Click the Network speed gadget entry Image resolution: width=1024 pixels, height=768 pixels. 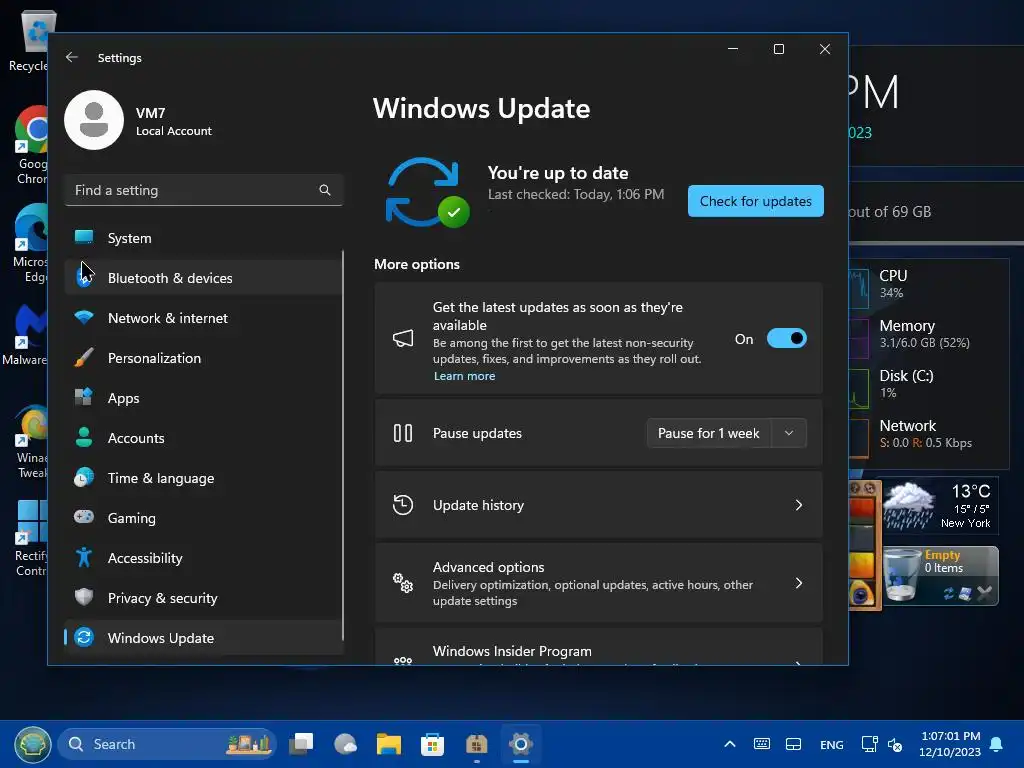(x=929, y=434)
